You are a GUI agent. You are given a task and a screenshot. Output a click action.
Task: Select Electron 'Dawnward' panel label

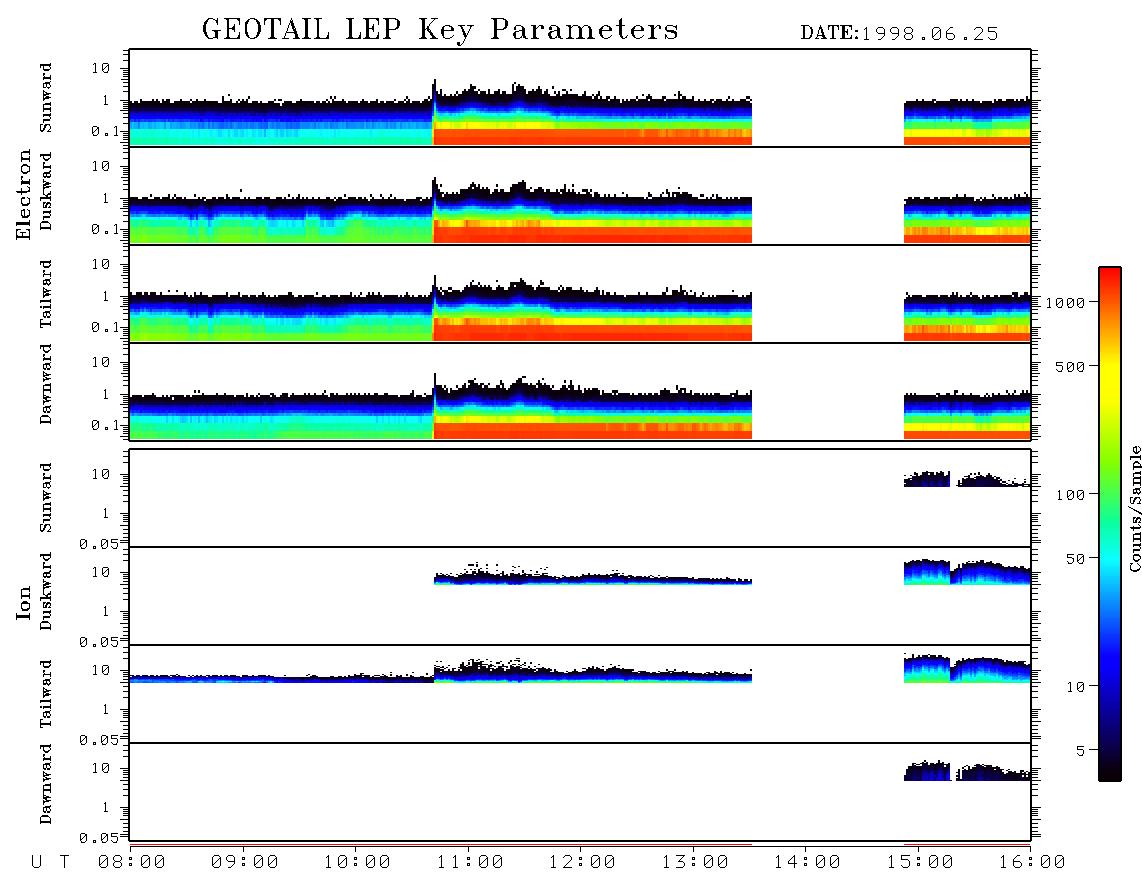point(46,384)
